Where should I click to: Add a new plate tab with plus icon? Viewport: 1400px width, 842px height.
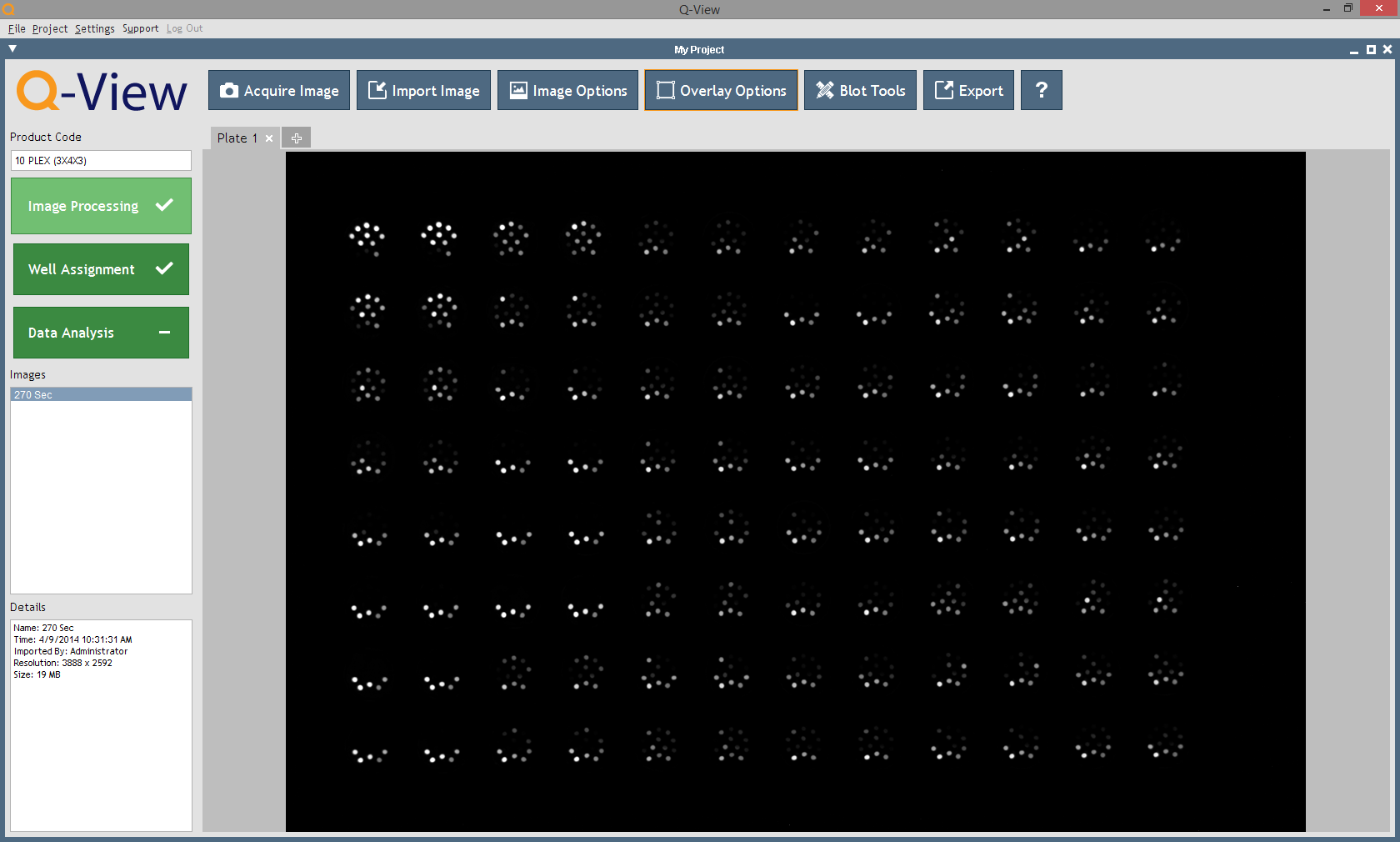coord(297,138)
